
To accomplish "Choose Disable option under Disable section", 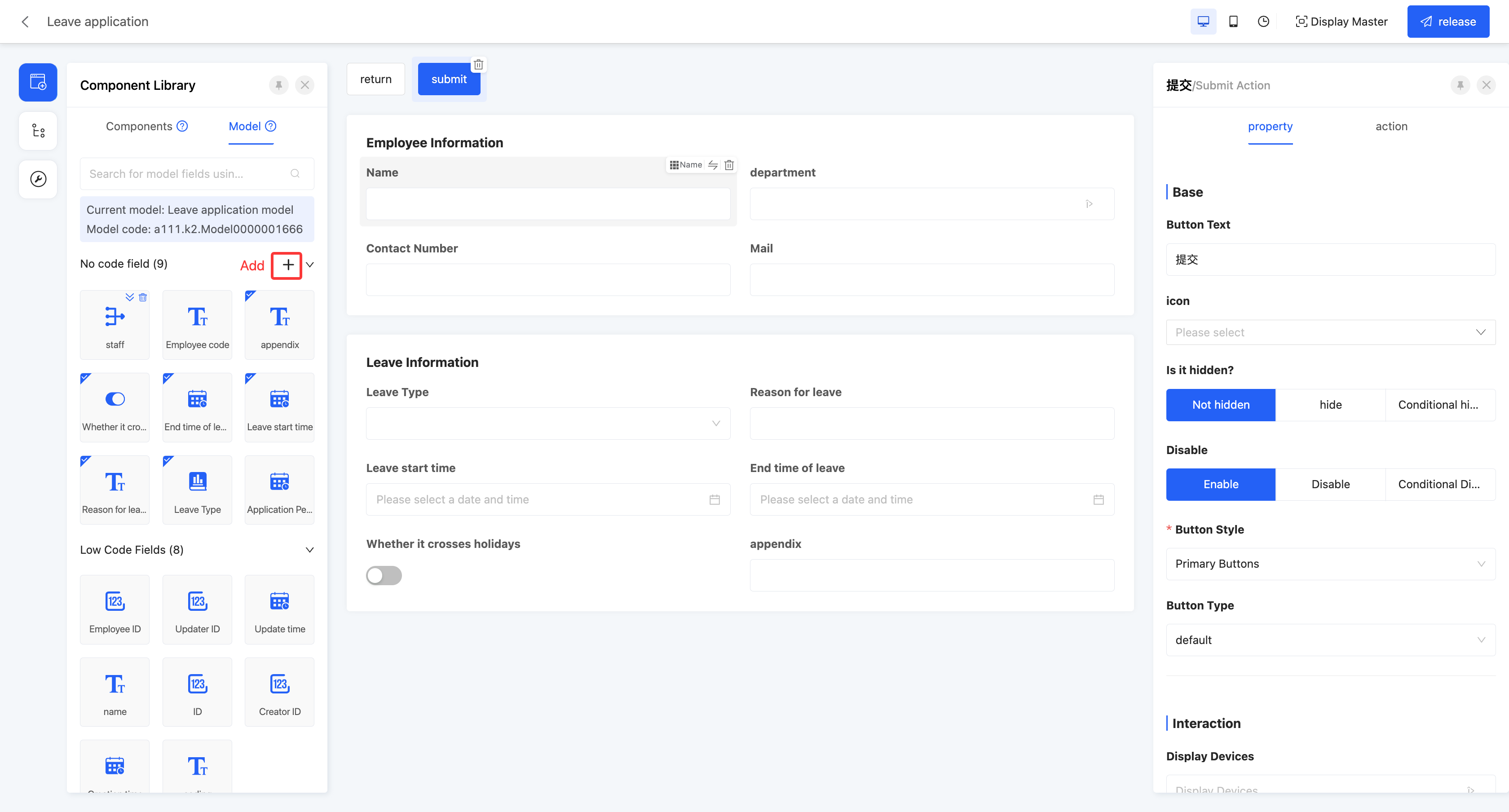I will [x=1330, y=484].
